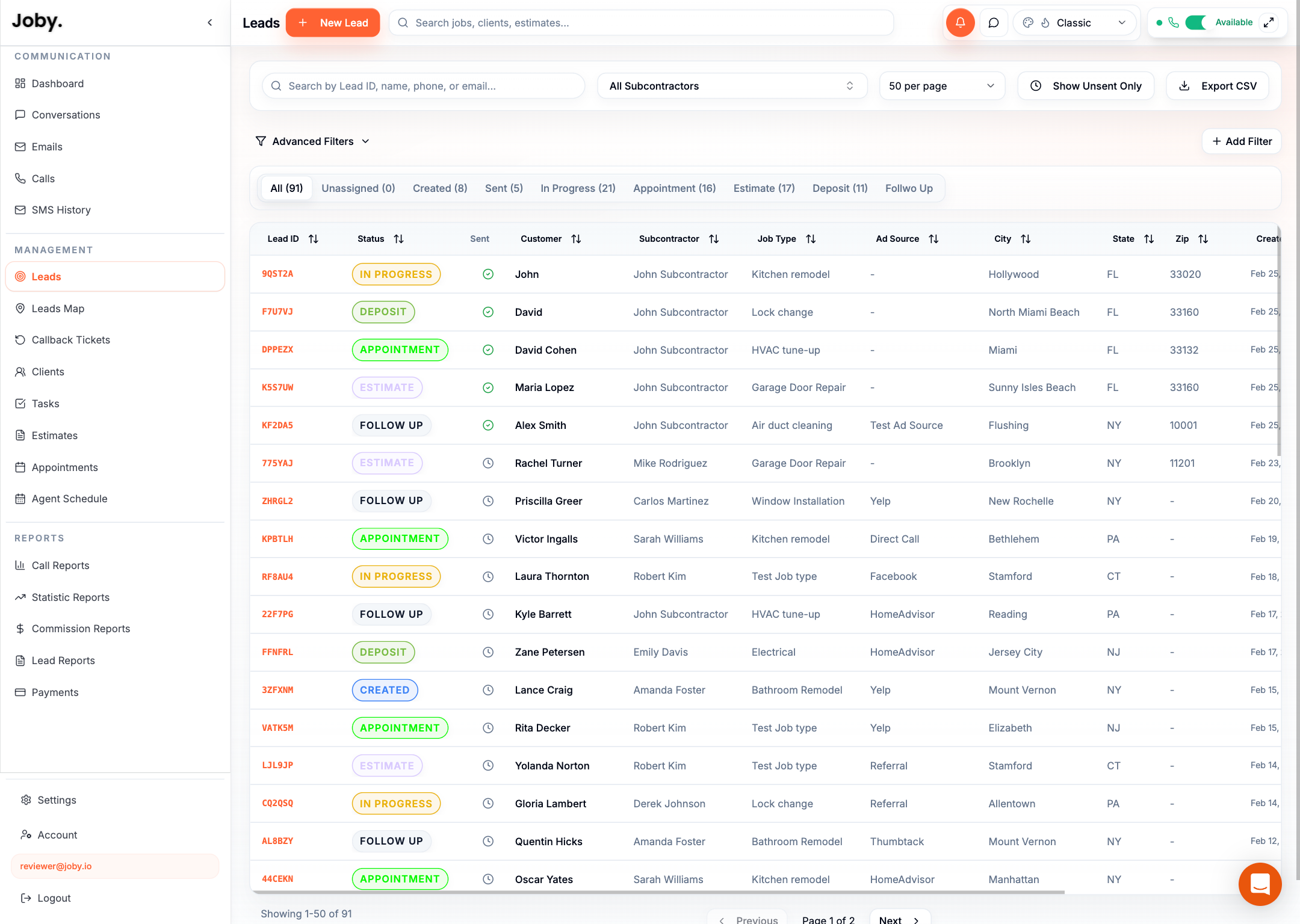Click the phone icon in availability widget

1174,23
